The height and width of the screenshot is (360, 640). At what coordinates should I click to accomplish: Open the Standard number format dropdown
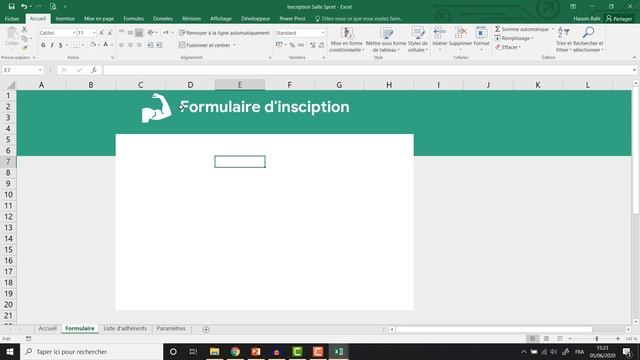[322, 33]
